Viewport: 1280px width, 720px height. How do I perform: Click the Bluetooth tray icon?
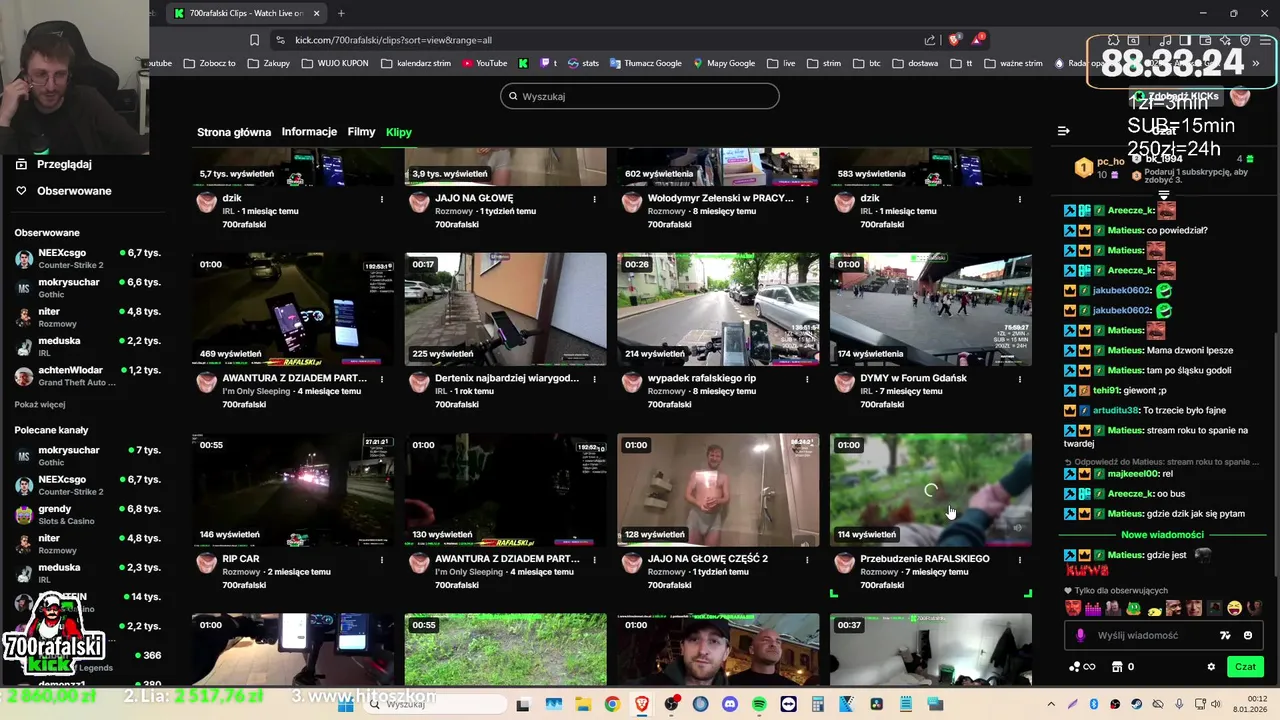pyautogui.click(x=1093, y=705)
